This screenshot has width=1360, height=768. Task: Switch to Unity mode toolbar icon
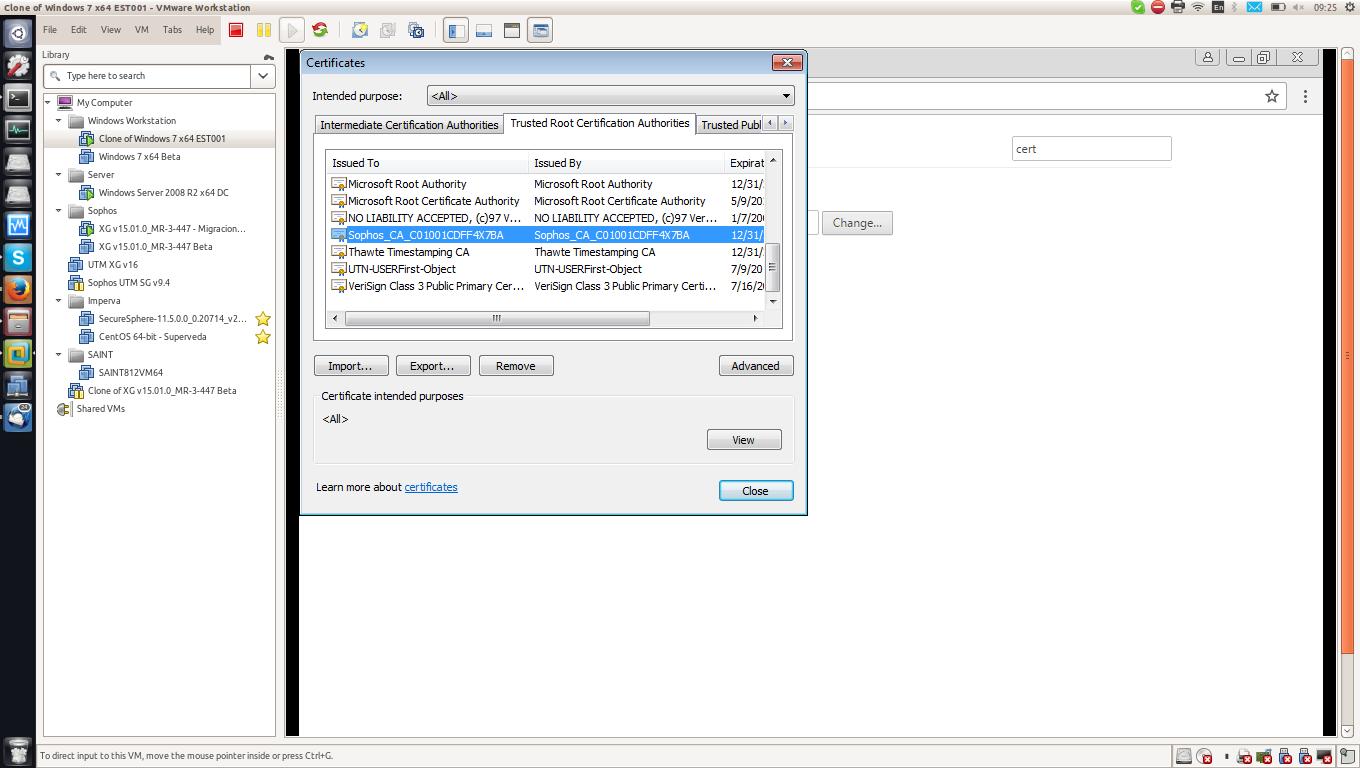(x=540, y=30)
